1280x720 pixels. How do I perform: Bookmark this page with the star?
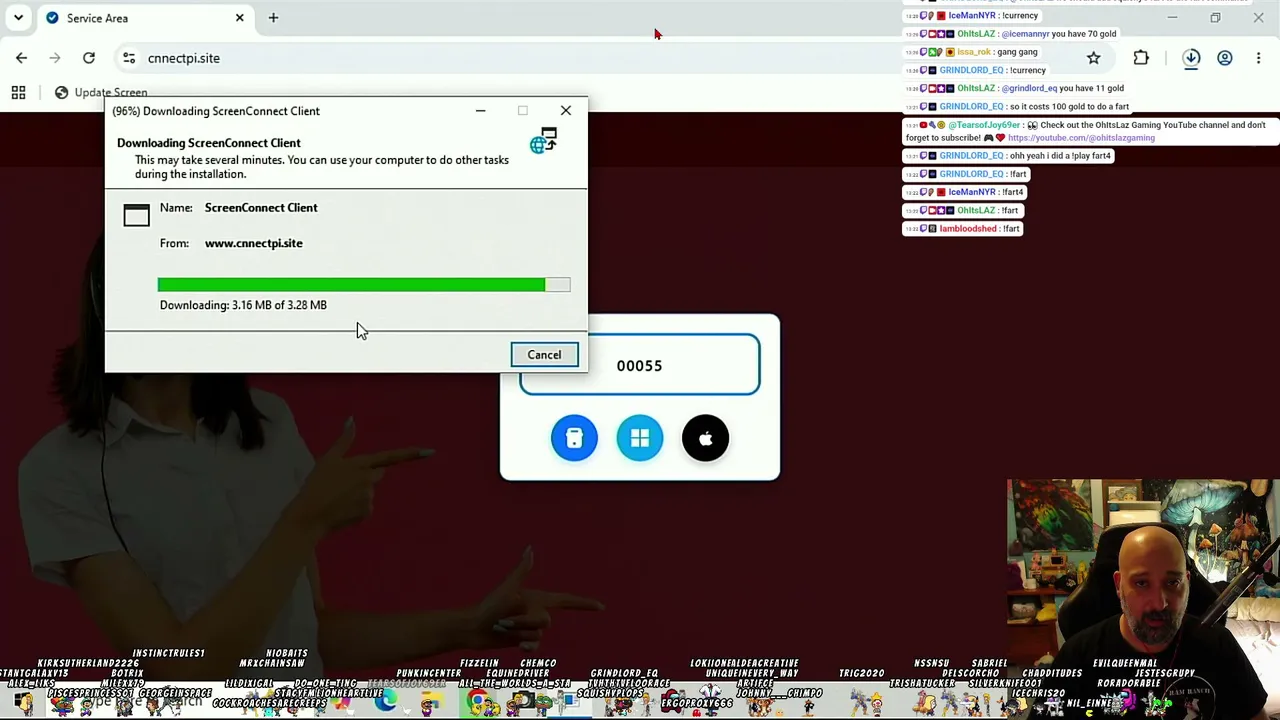[x=1094, y=58]
